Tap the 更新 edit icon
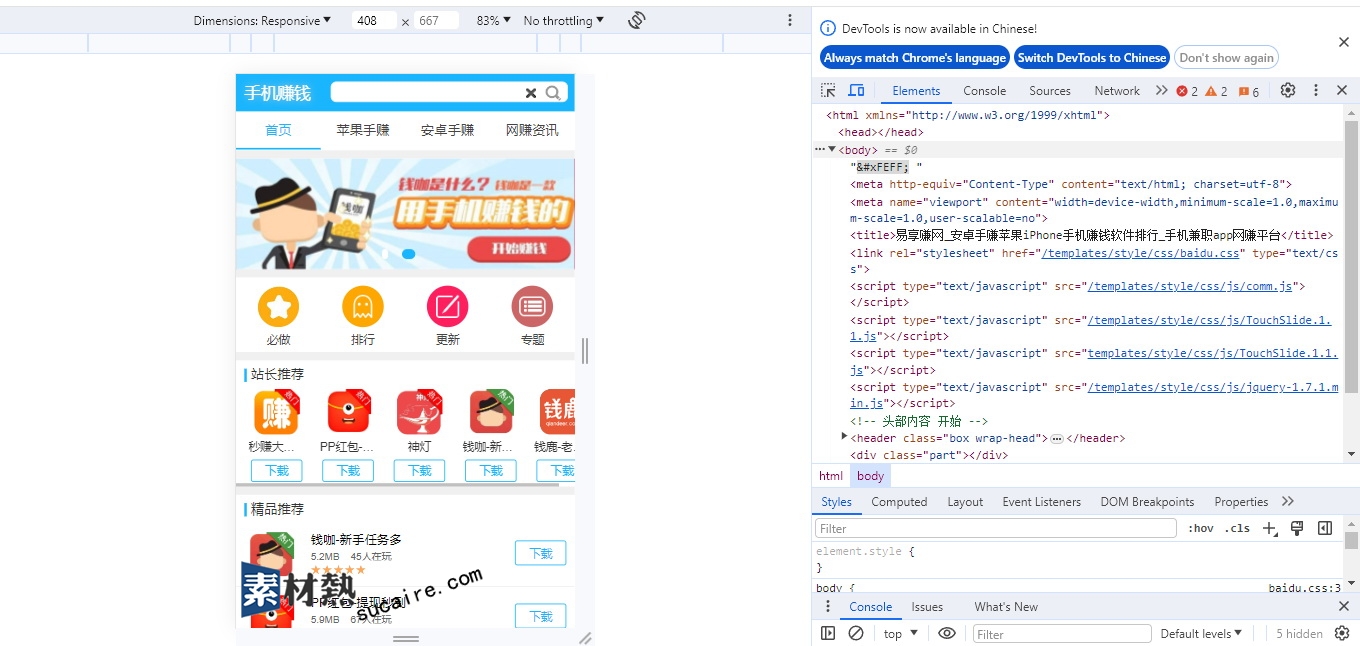The height and width of the screenshot is (646, 1360). (x=447, y=306)
